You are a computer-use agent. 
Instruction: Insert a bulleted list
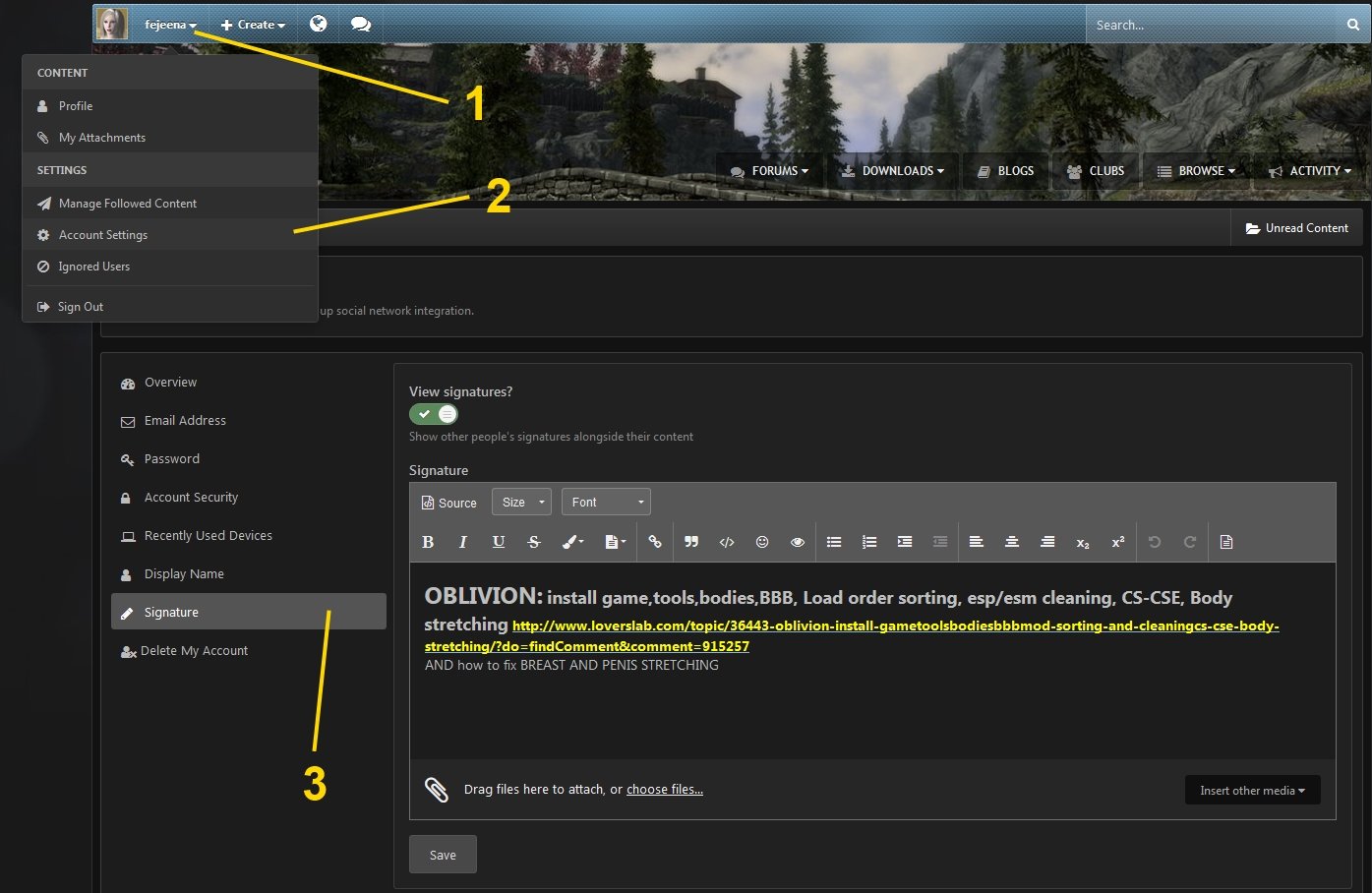[x=834, y=542]
